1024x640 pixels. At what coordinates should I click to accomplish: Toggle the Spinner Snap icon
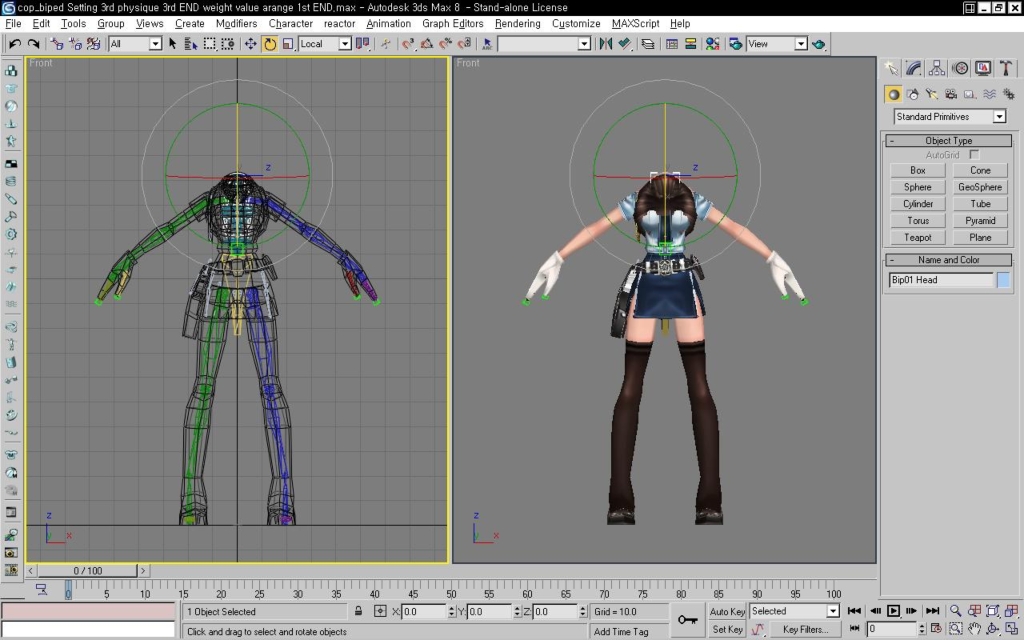click(464, 44)
